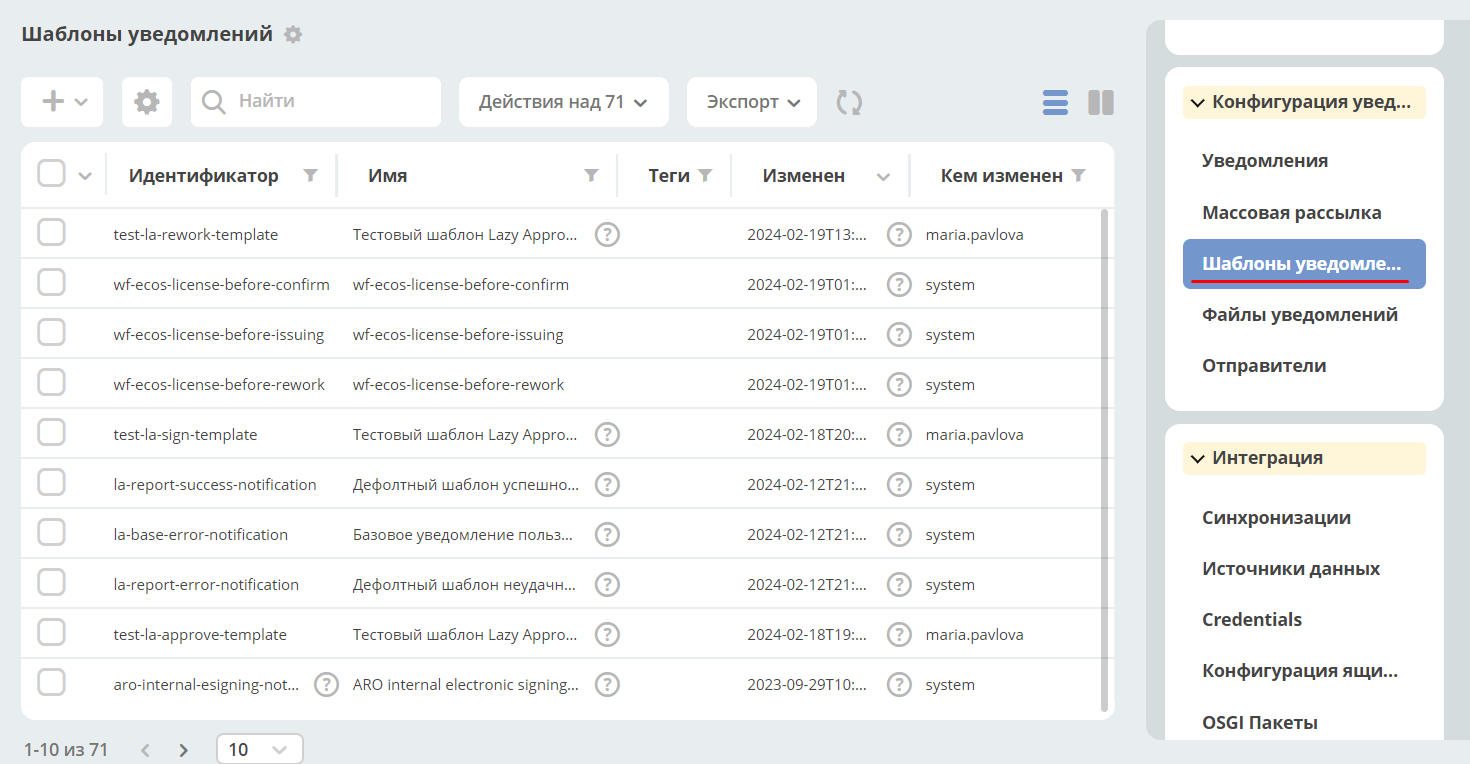Open page size dropdown showing 10
This screenshot has height=764, width=1470.
point(260,749)
